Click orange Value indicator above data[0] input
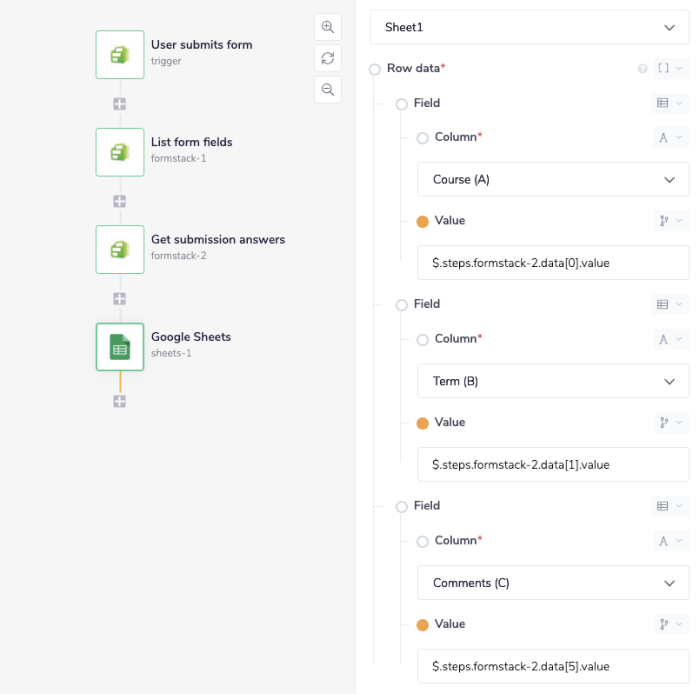This screenshot has width=700, height=694. click(x=422, y=221)
